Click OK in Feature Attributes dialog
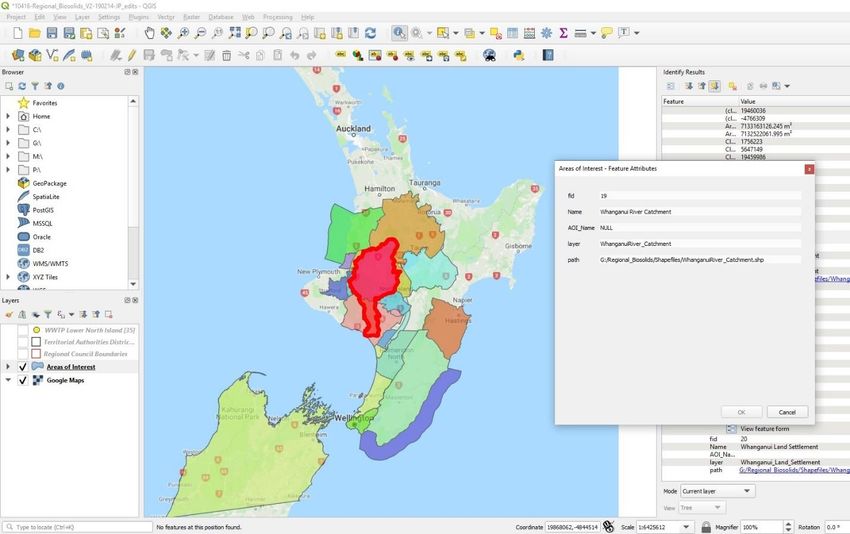Screen dimensions: 850x534 coord(742,412)
